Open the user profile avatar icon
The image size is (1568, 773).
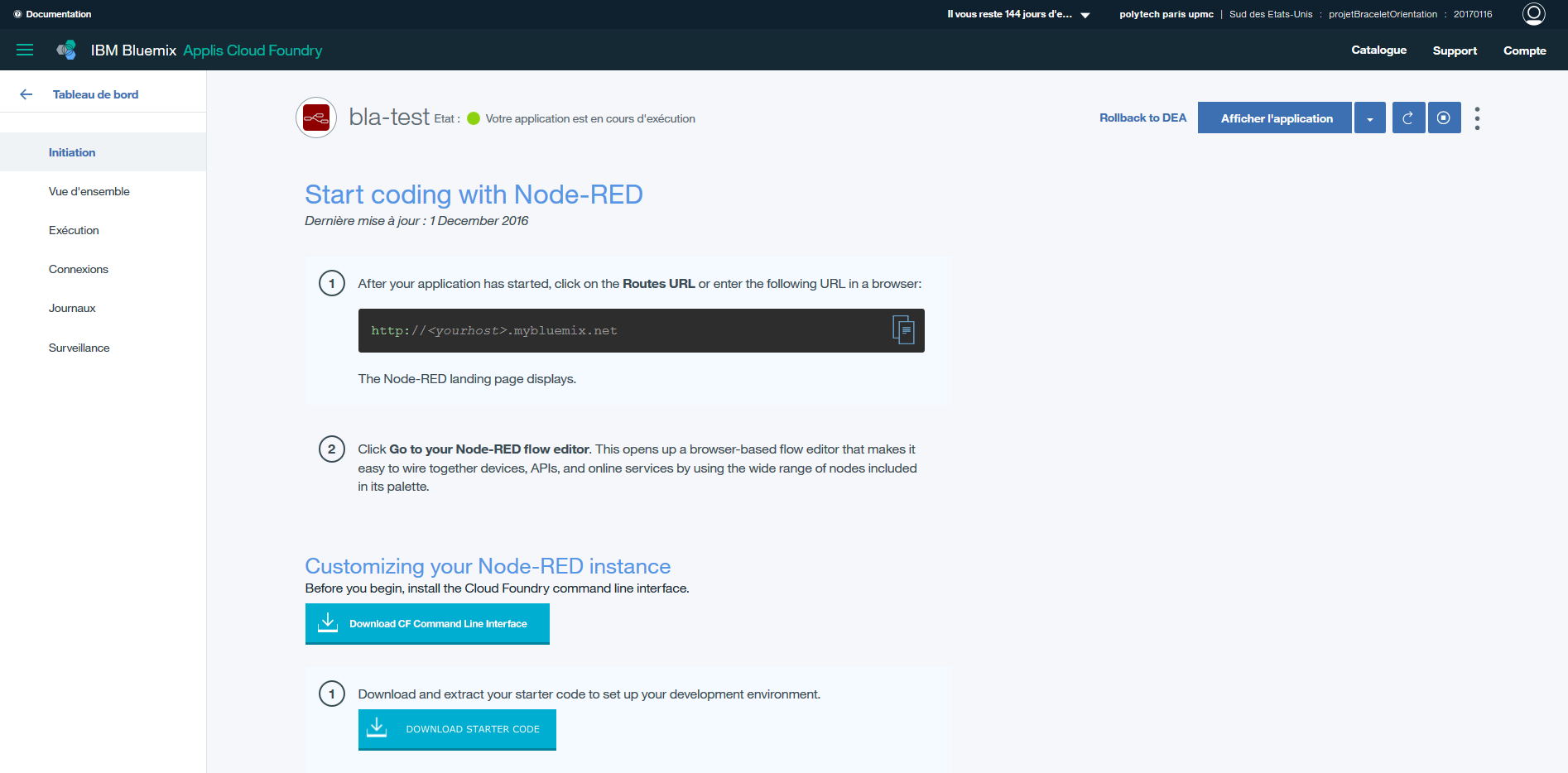click(1534, 14)
